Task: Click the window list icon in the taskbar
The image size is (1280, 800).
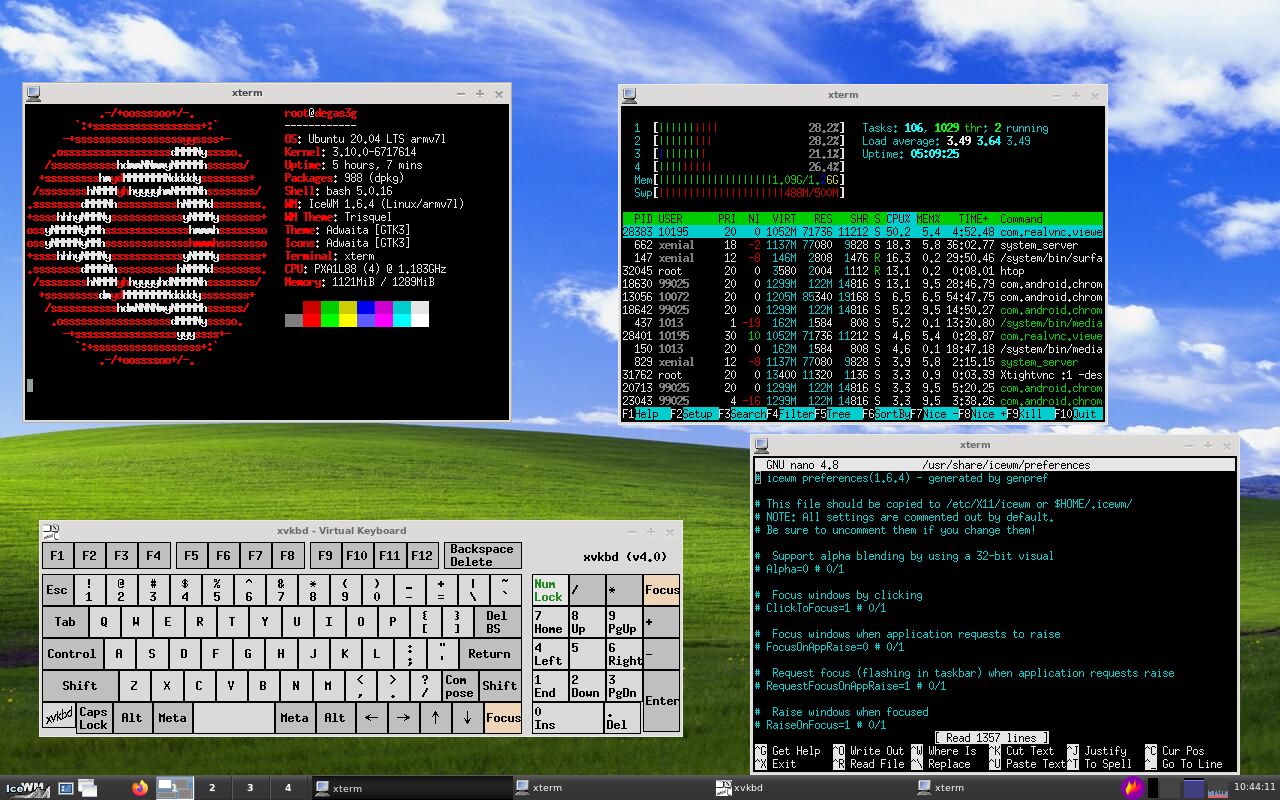Action: coord(86,788)
